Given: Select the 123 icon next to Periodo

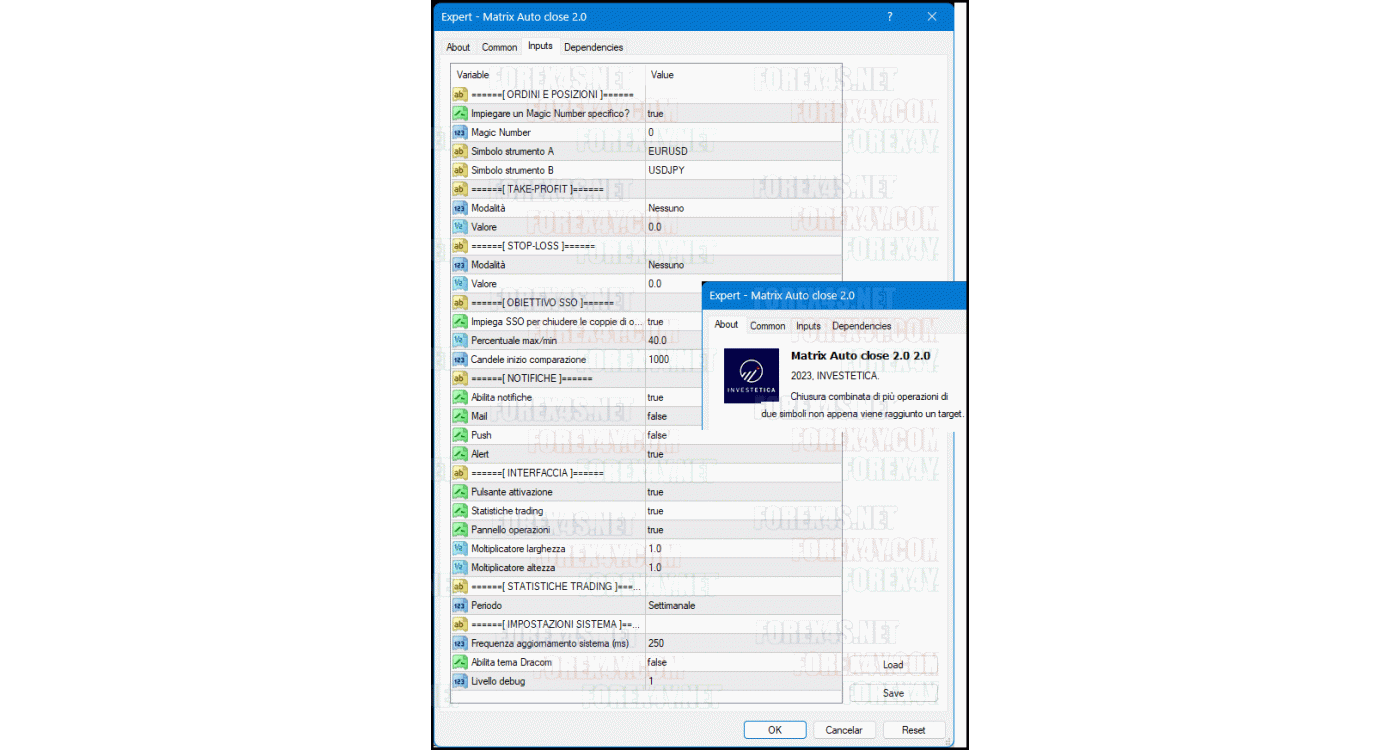Looking at the screenshot, I should point(460,605).
